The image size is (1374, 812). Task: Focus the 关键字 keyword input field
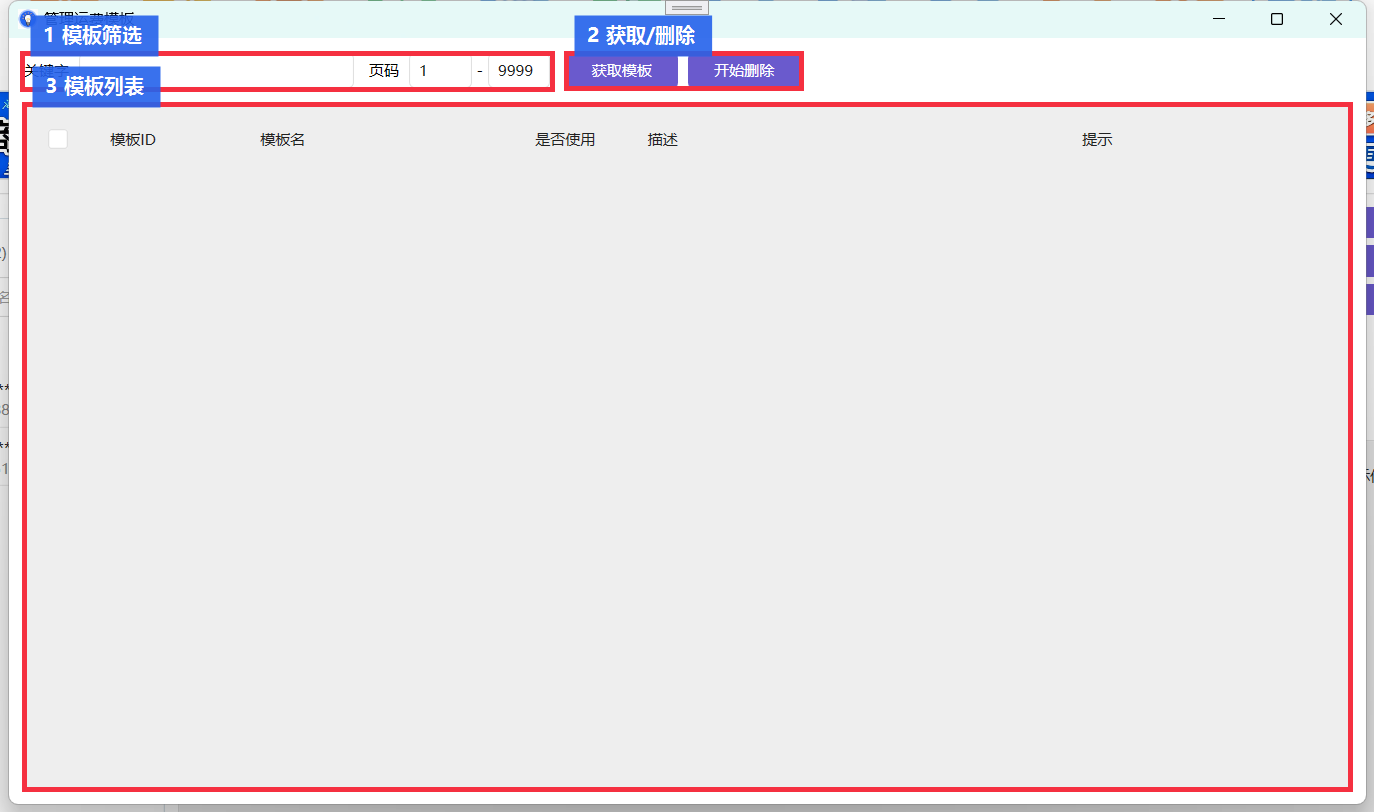tap(215, 71)
